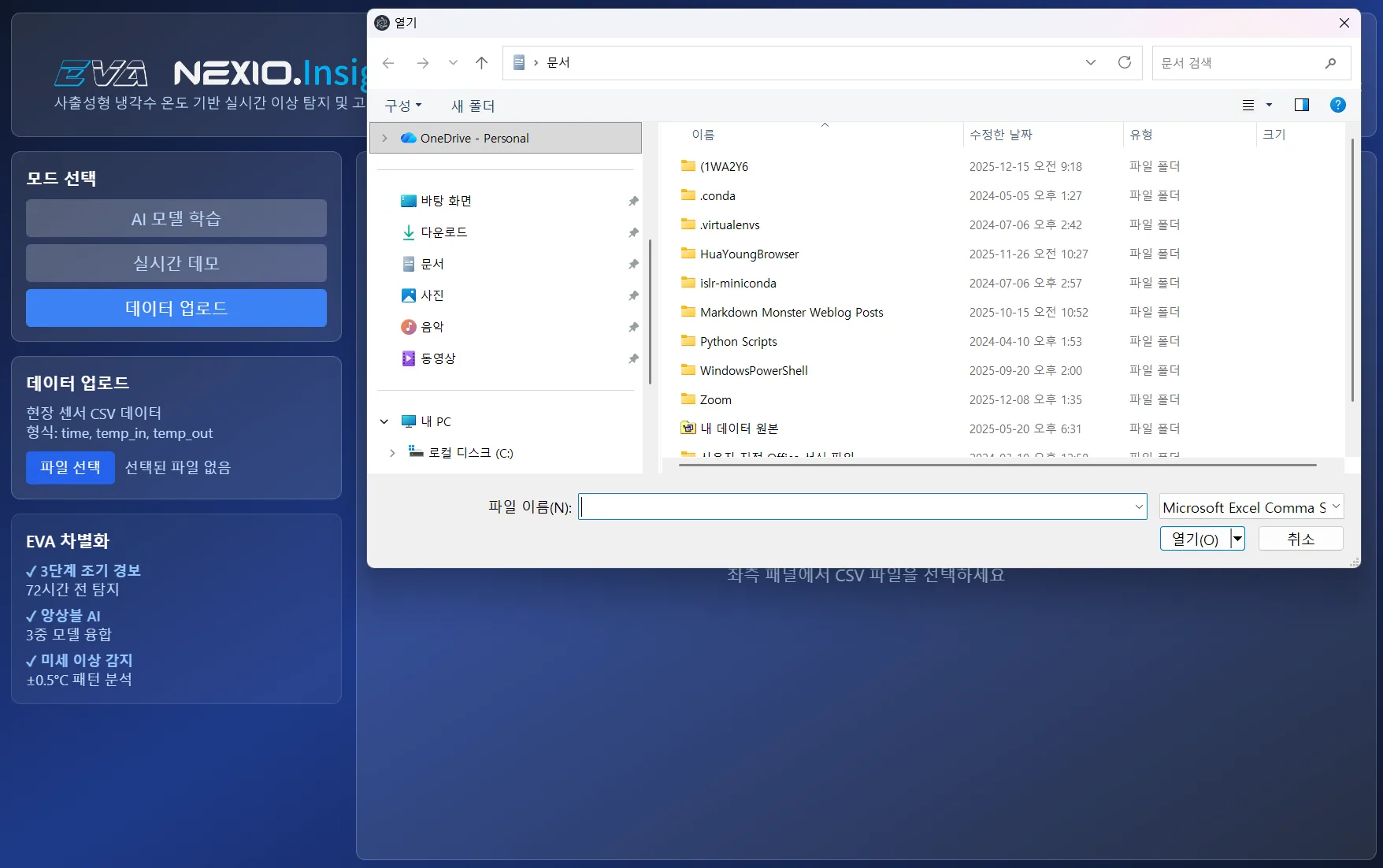Open 다운로드 quick access folder
Viewport: 1383px width, 868px height.
(x=444, y=232)
